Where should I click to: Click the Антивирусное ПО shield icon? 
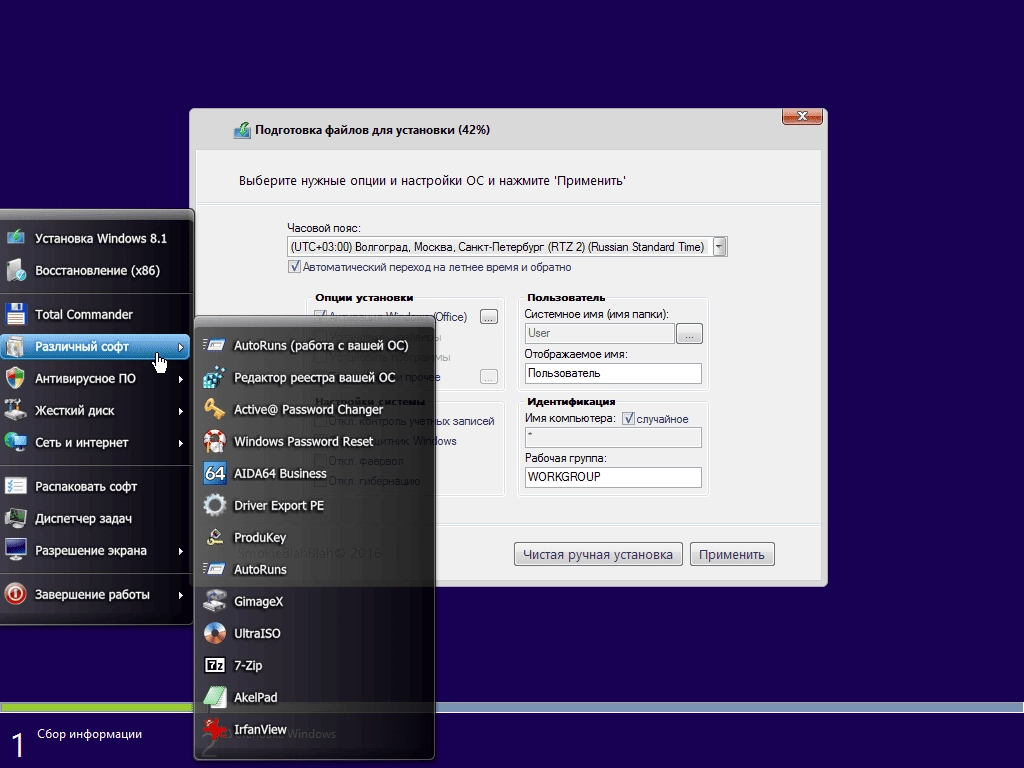click(x=16, y=378)
